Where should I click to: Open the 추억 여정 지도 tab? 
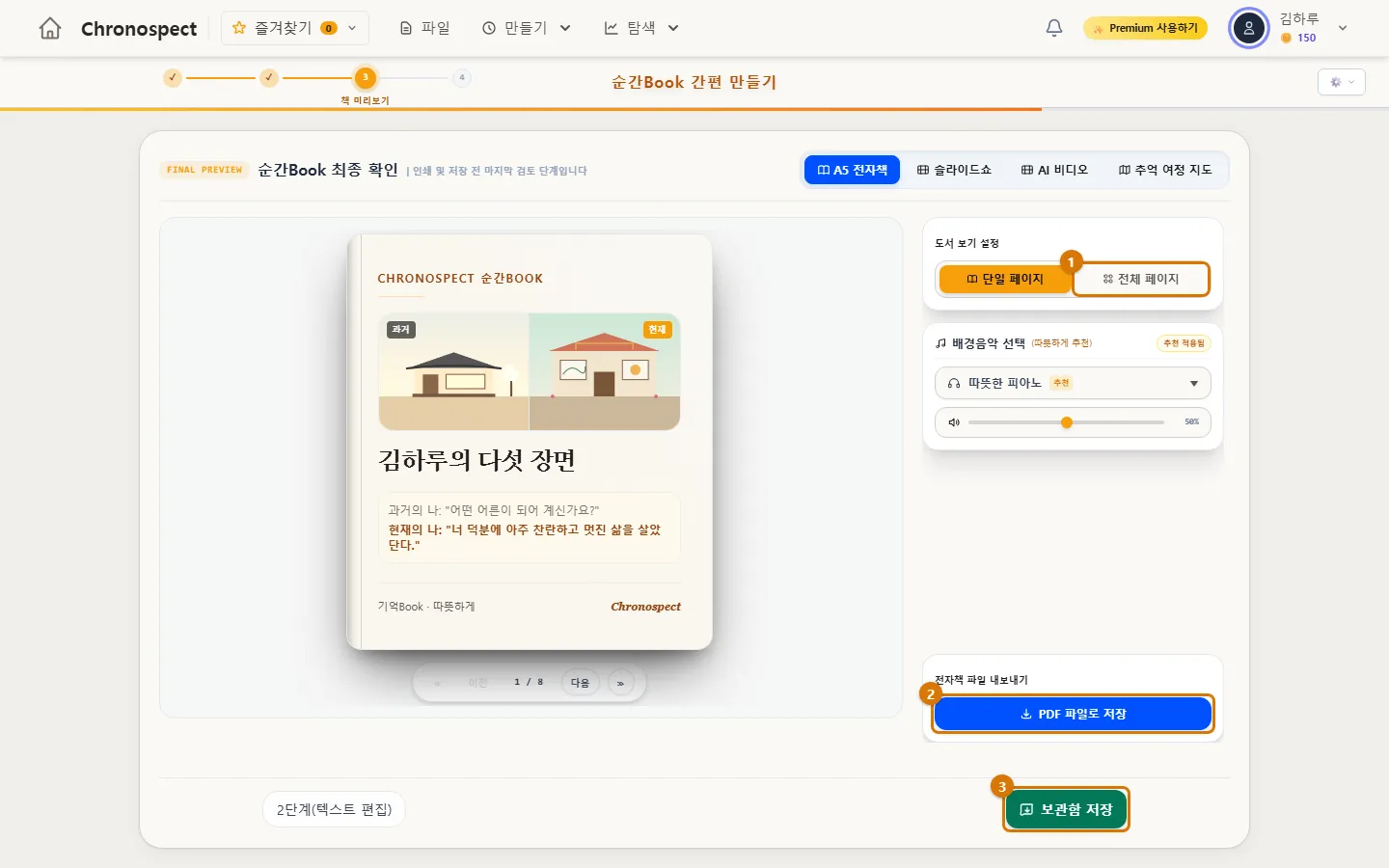tap(1165, 170)
